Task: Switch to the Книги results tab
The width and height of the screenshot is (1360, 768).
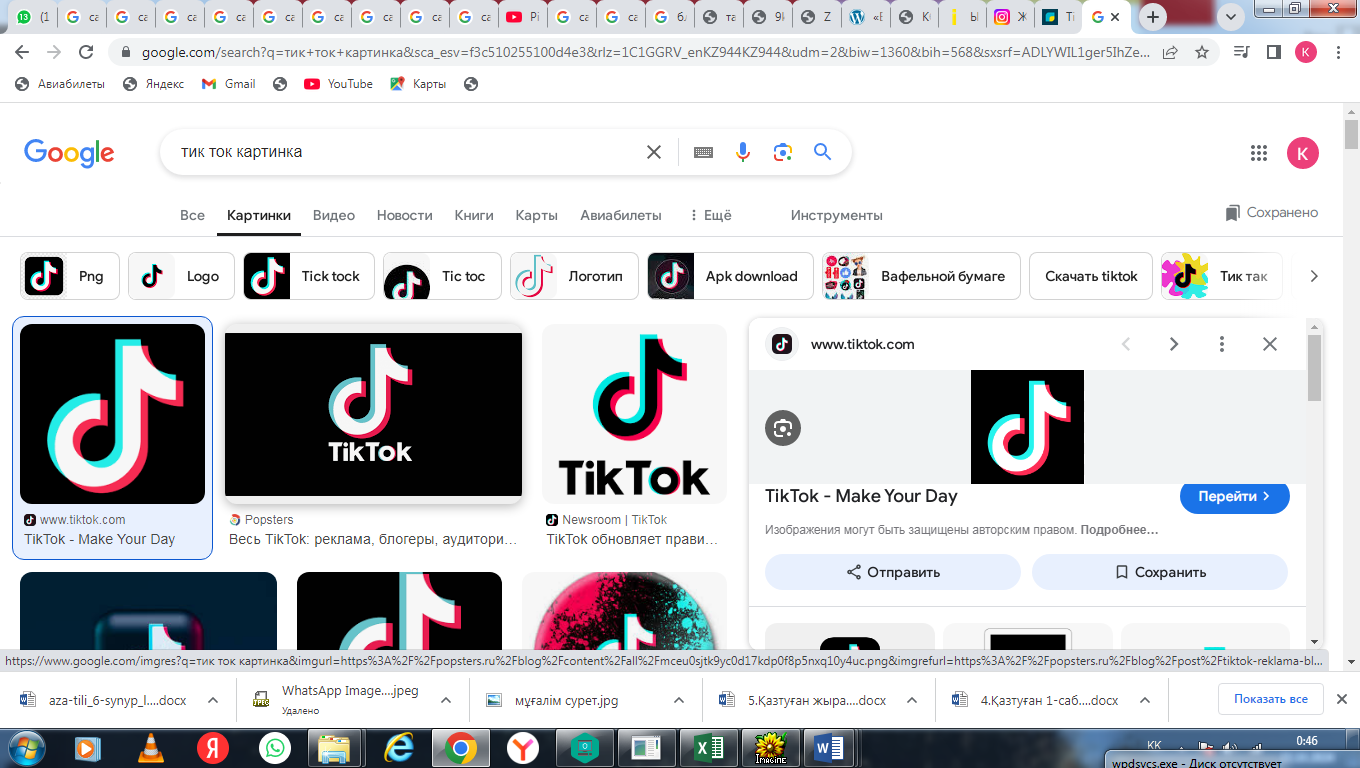Action: pos(474,215)
